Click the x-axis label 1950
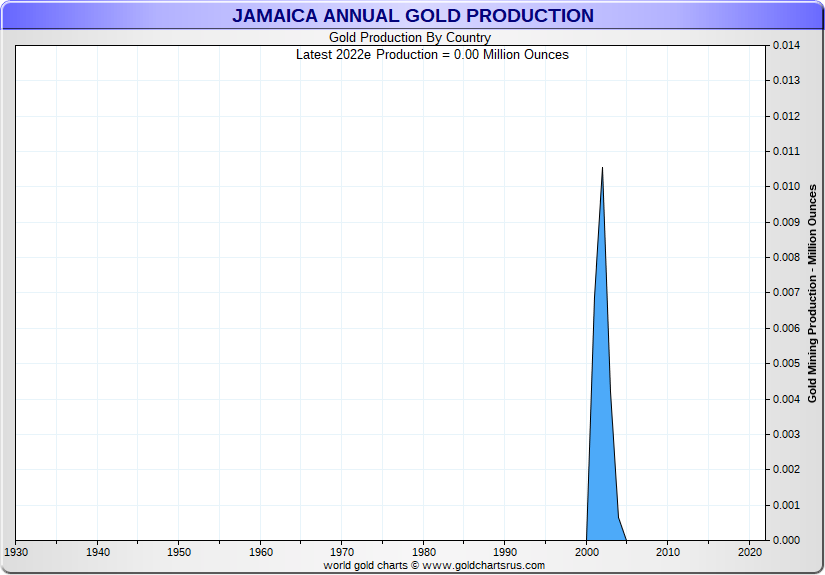 [179, 552]
